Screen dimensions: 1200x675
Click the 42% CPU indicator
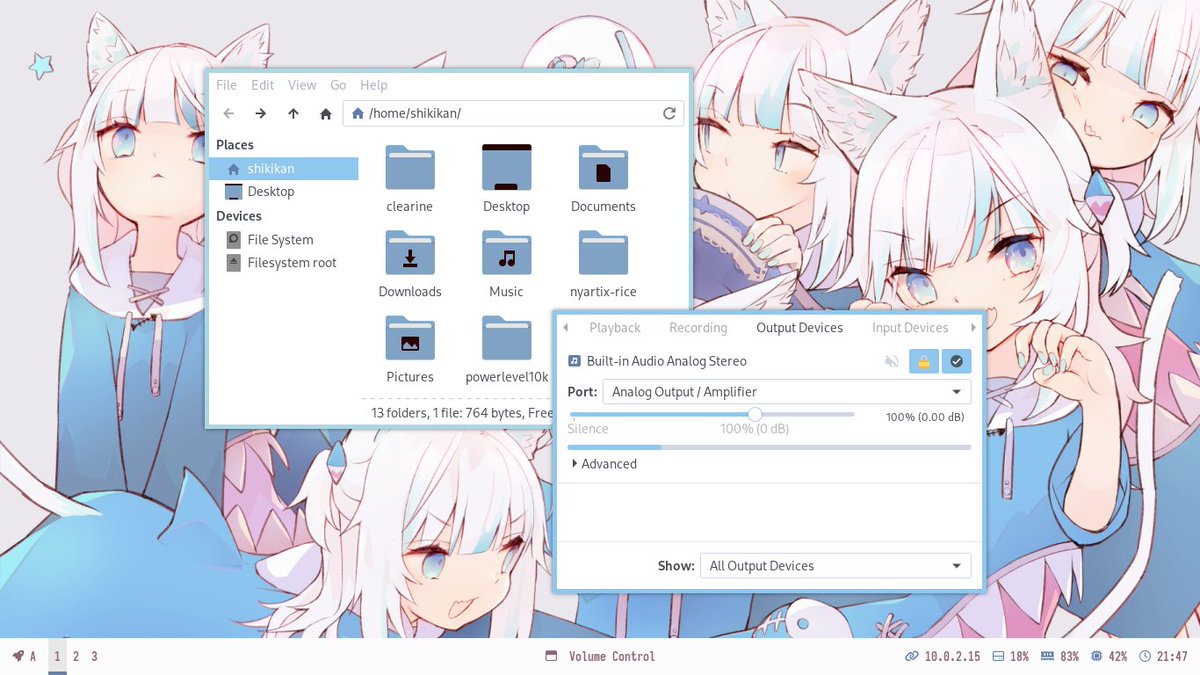tap(1109, 656)
